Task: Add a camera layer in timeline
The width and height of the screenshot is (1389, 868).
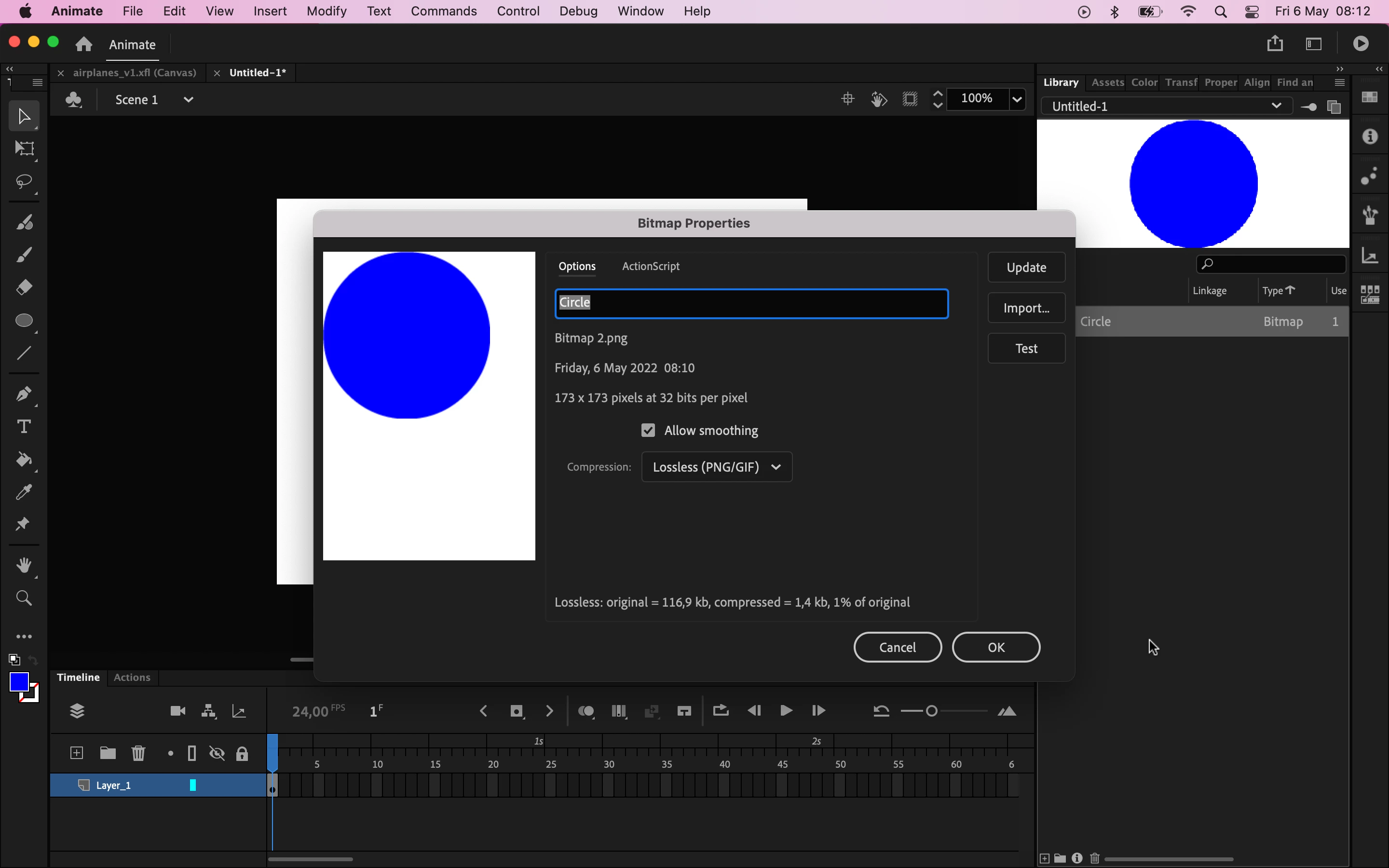Action: pyautogui.click(x=178, y=711)
